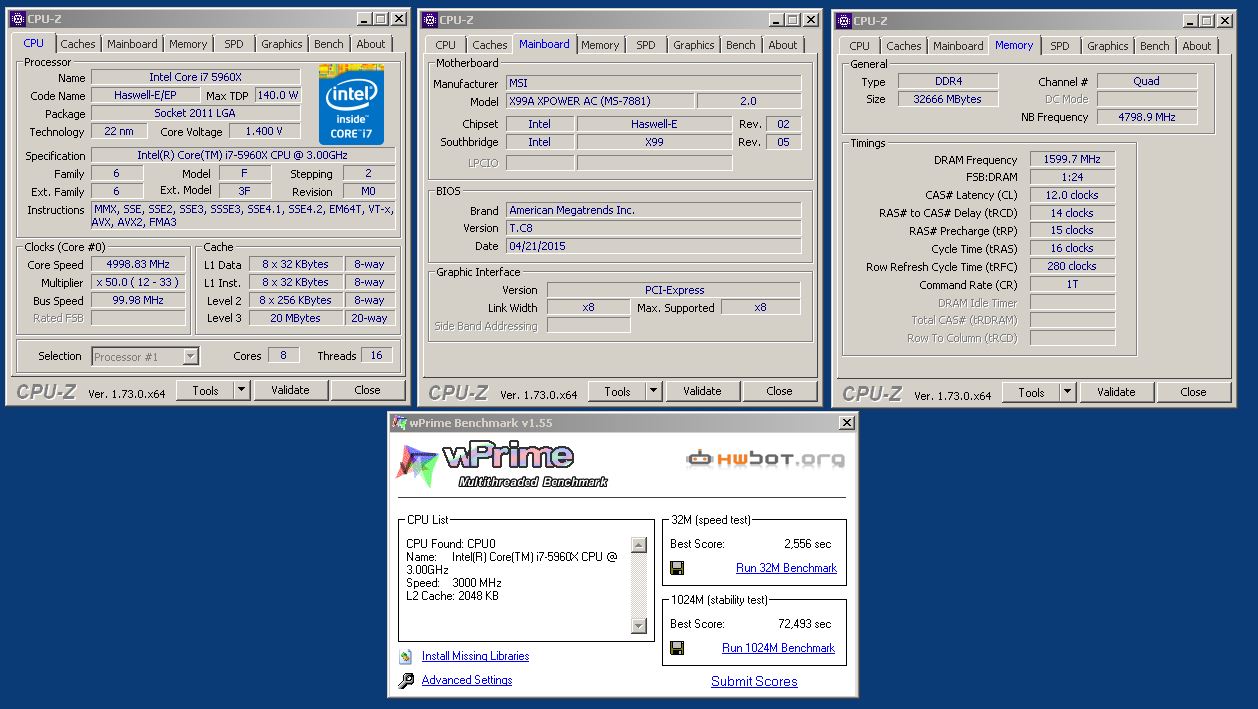This screenshot has width=1258, height=709.
Task: Open the SPD tab in the left CPU-Z window
Action: [x=233, y=44]
